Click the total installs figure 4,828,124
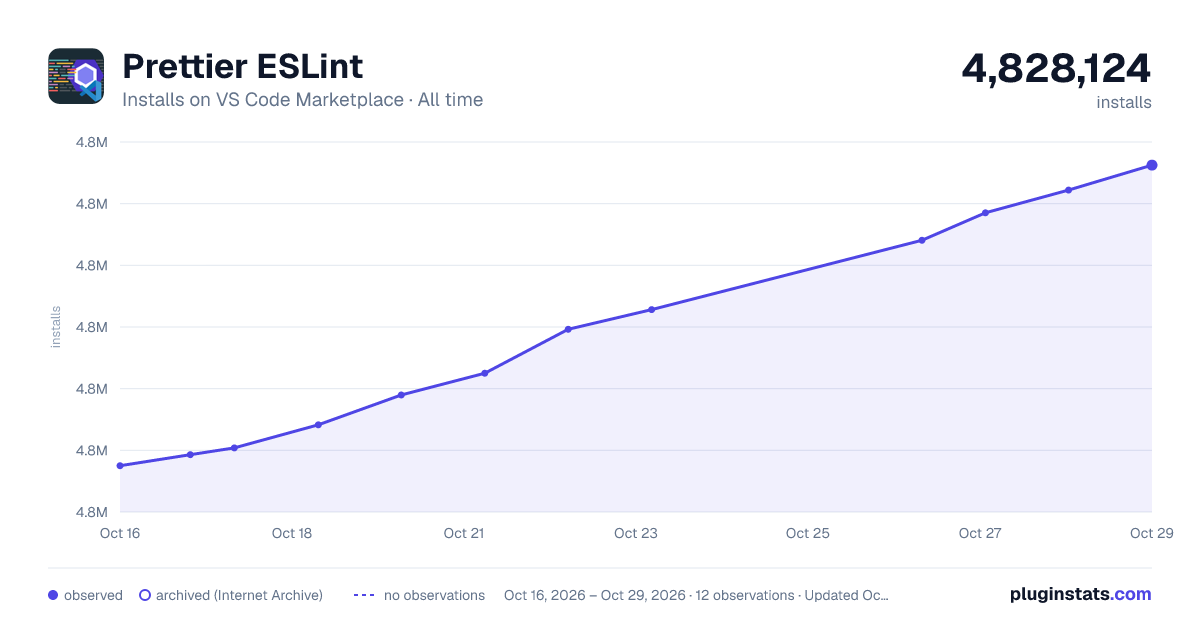The width and height of the screenshot is (1200, 630). pos(1056,68)
